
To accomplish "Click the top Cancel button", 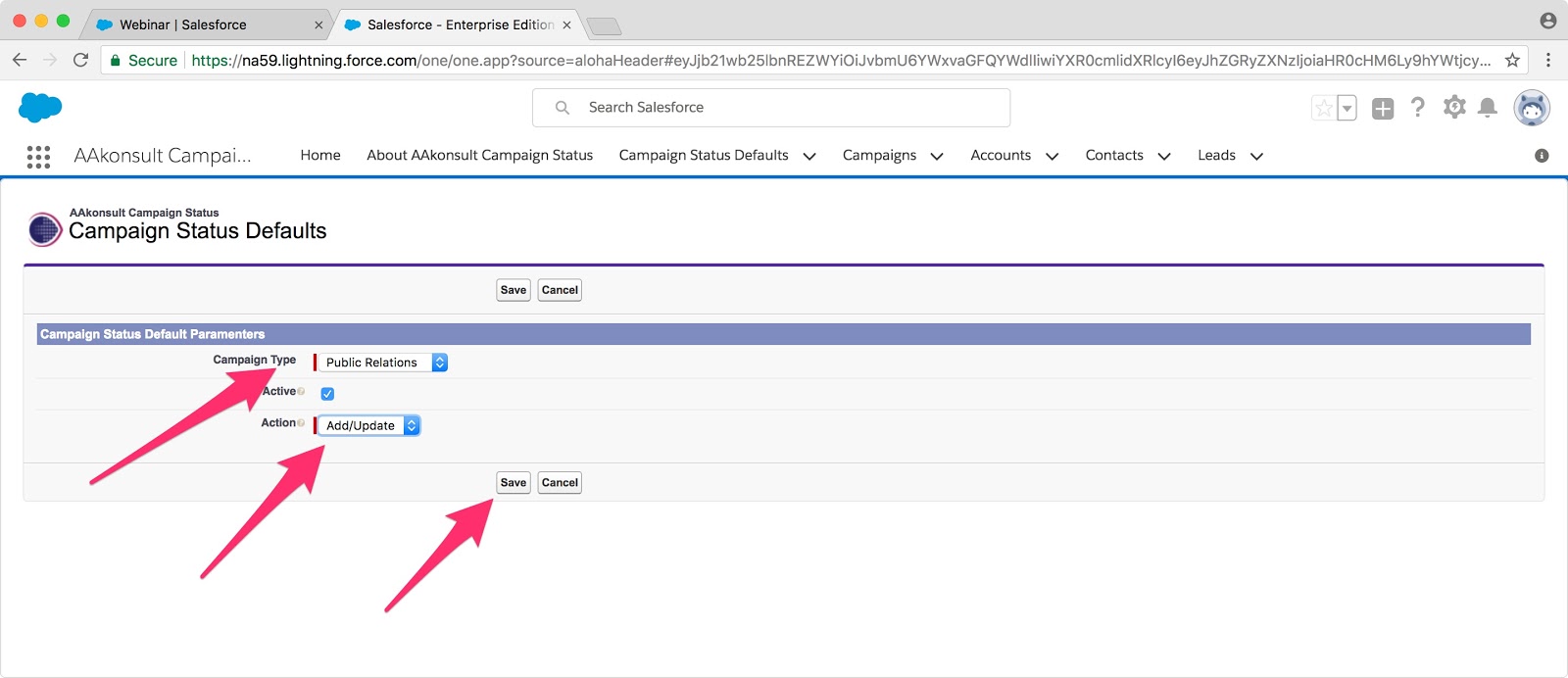I will [560, 290].
